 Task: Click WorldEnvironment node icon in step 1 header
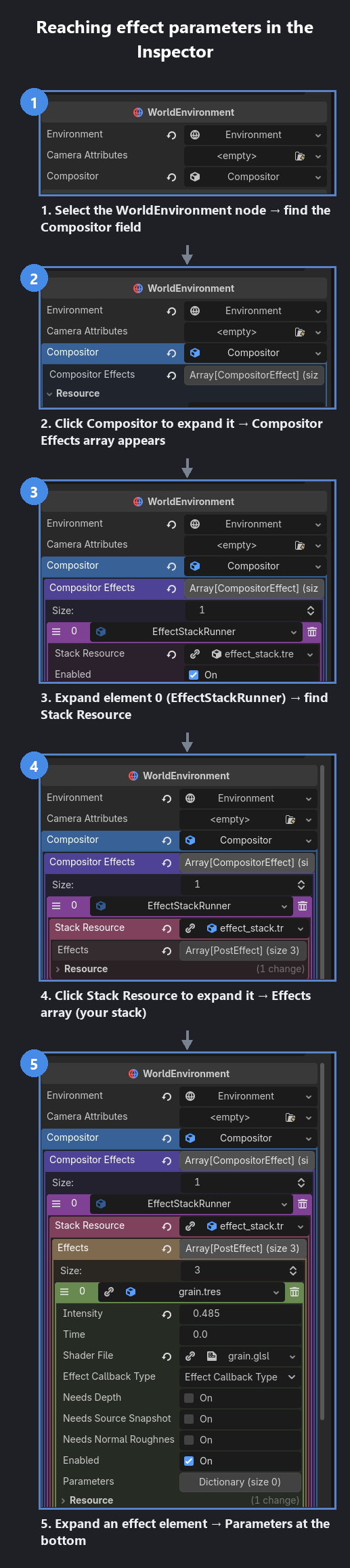click(x=138, y=112)
